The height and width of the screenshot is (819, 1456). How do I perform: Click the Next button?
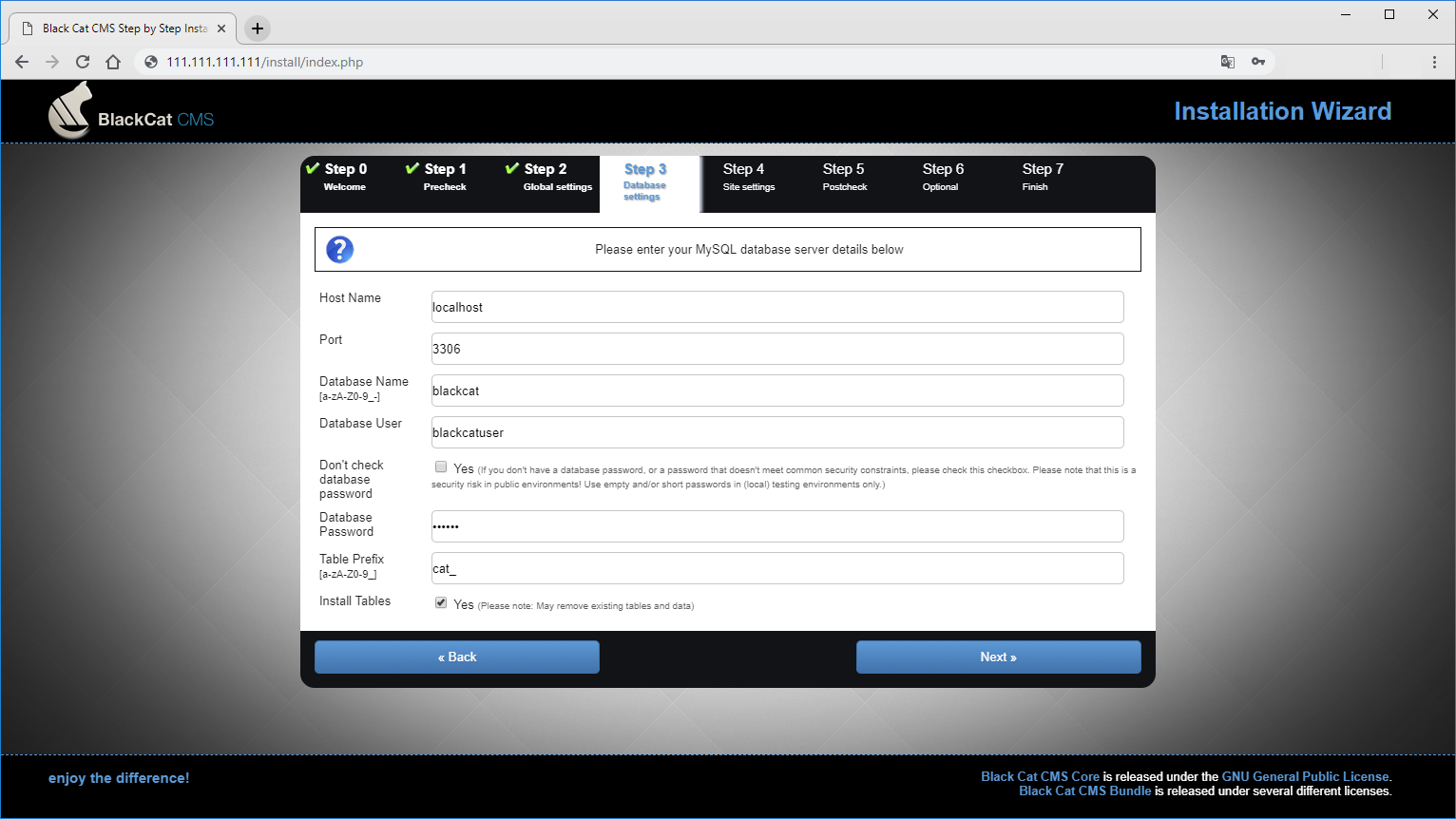coord(997,657)
